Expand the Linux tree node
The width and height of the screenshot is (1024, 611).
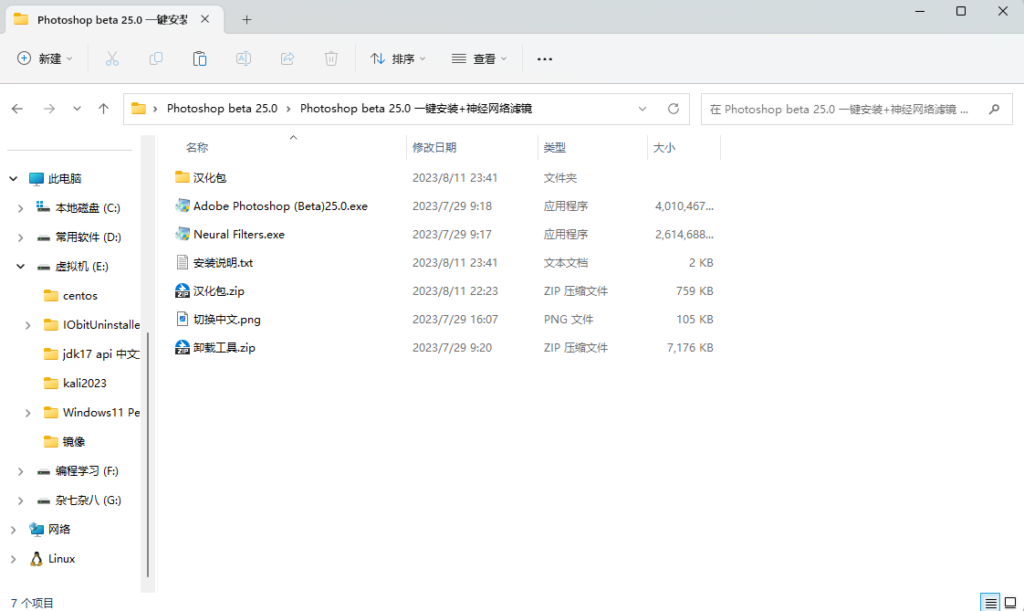point(13,559)
